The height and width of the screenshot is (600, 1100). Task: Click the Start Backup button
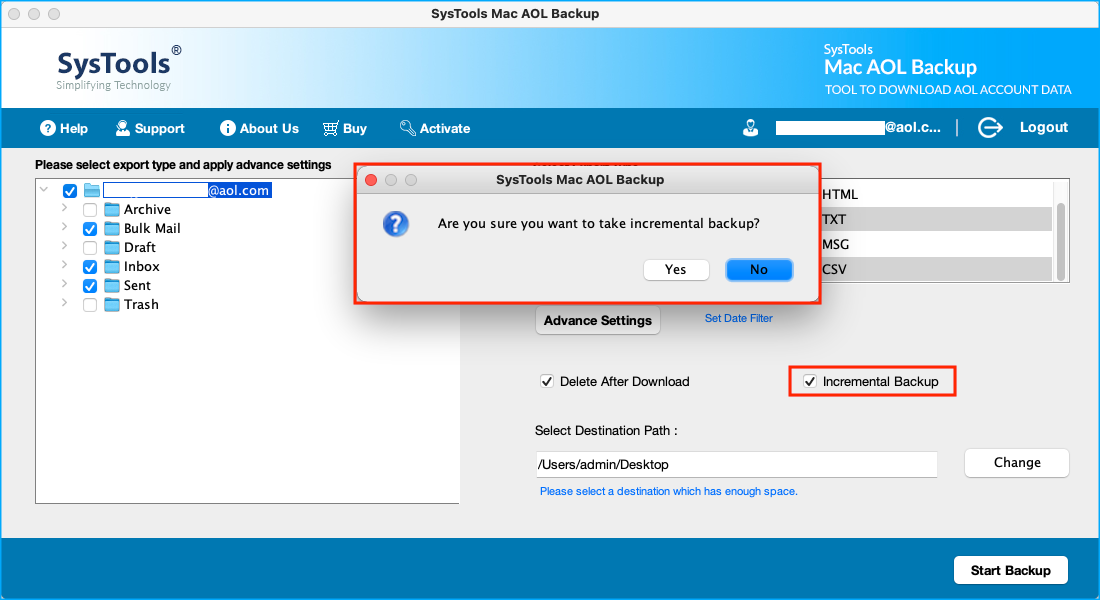1010,570
